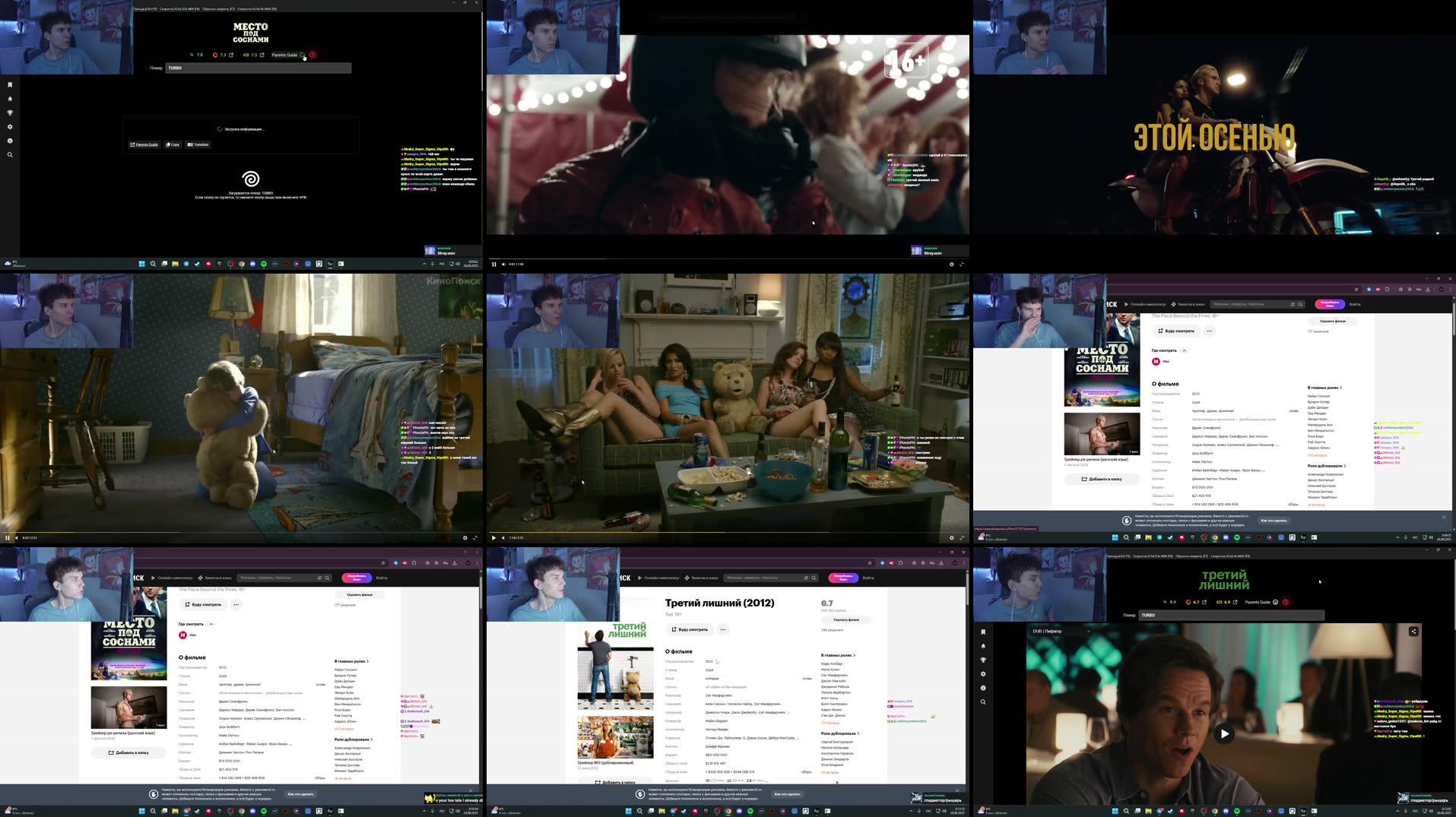Expand Роли дублировали on Третий лишний Kinopoisk page
Viewport: 1456px width, 817px height.
pos(840,733)
